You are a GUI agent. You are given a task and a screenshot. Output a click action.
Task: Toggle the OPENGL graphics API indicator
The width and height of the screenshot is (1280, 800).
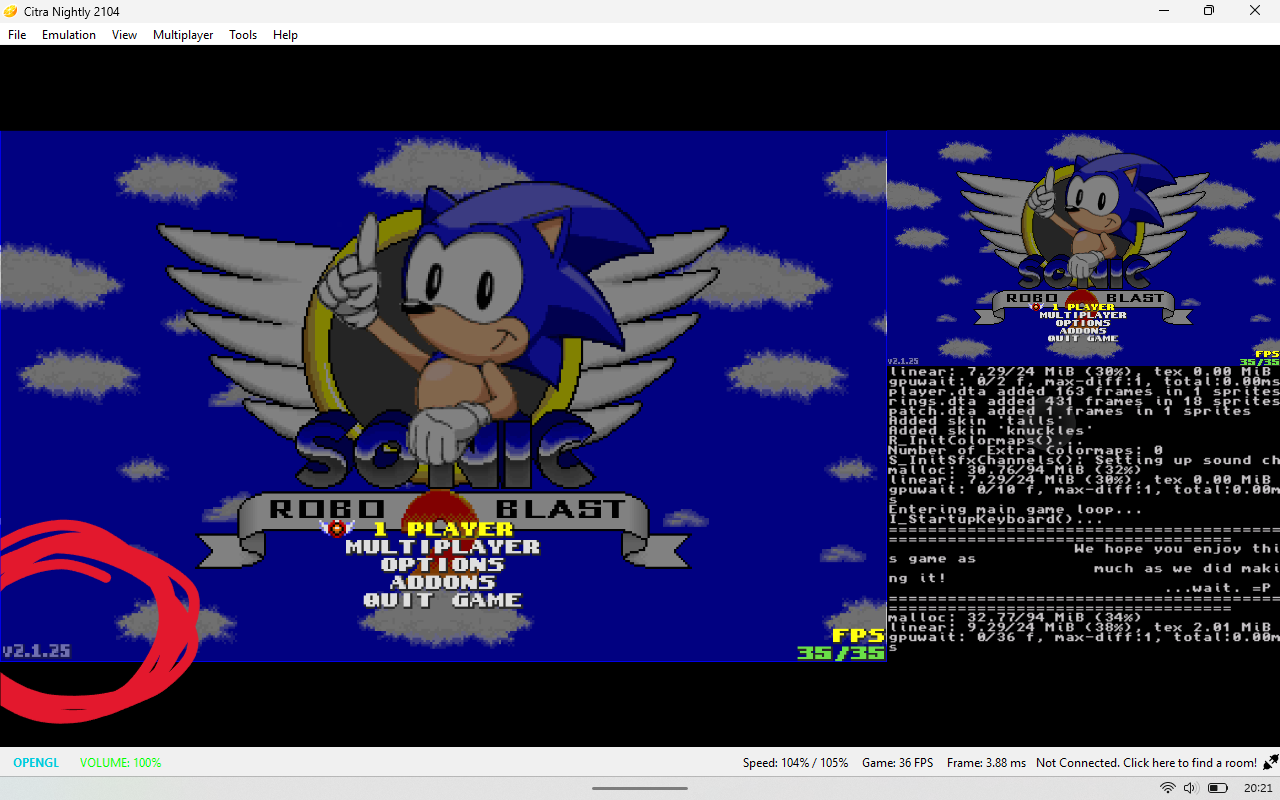(x=36, y=763)
